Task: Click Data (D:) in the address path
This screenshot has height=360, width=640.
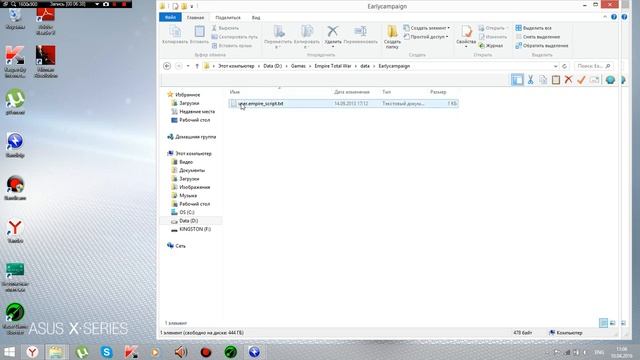Action: coord(273,66)
